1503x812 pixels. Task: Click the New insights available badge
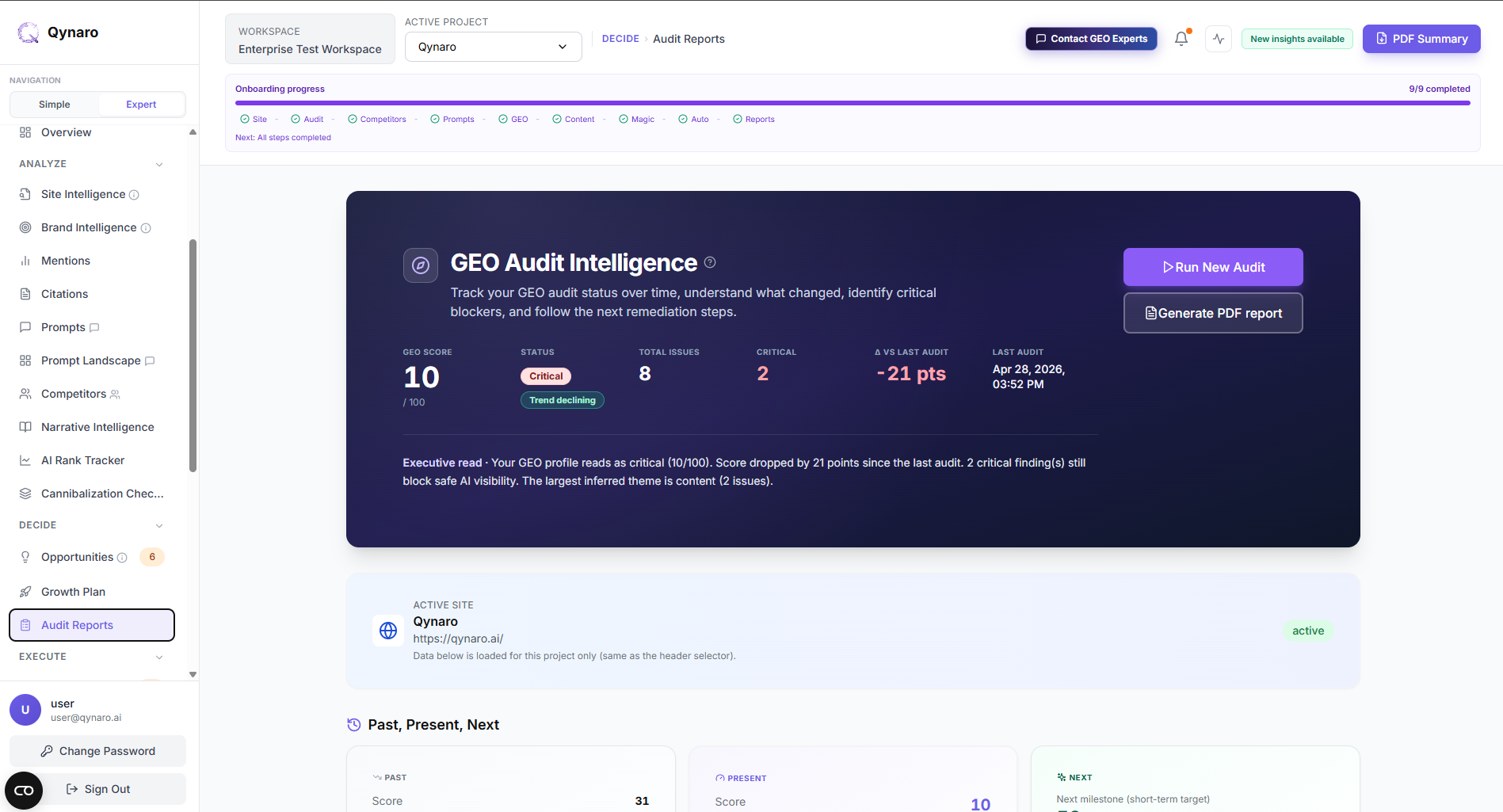pos(1297,39)
